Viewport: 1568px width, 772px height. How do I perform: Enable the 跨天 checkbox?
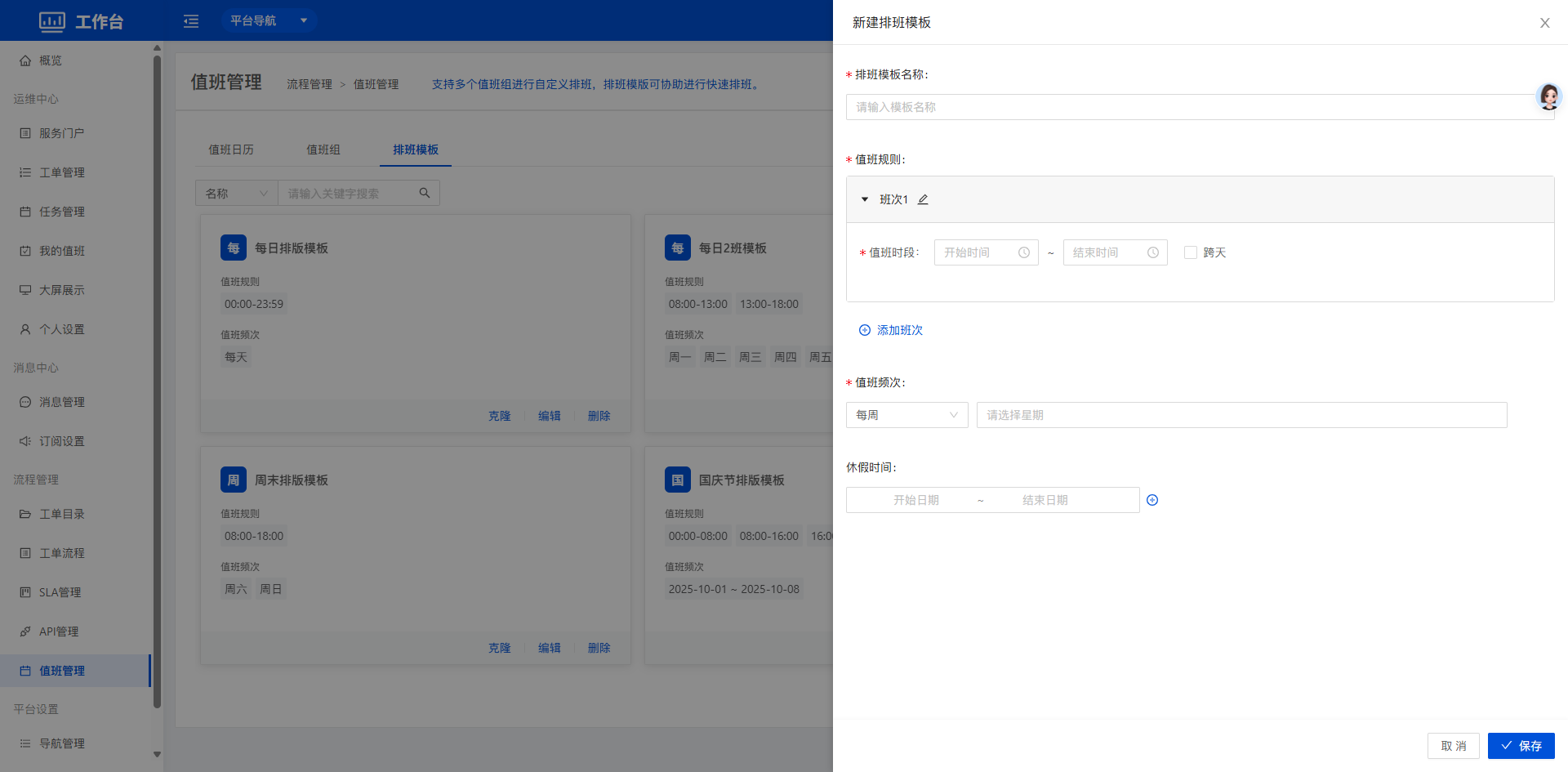1191,252
